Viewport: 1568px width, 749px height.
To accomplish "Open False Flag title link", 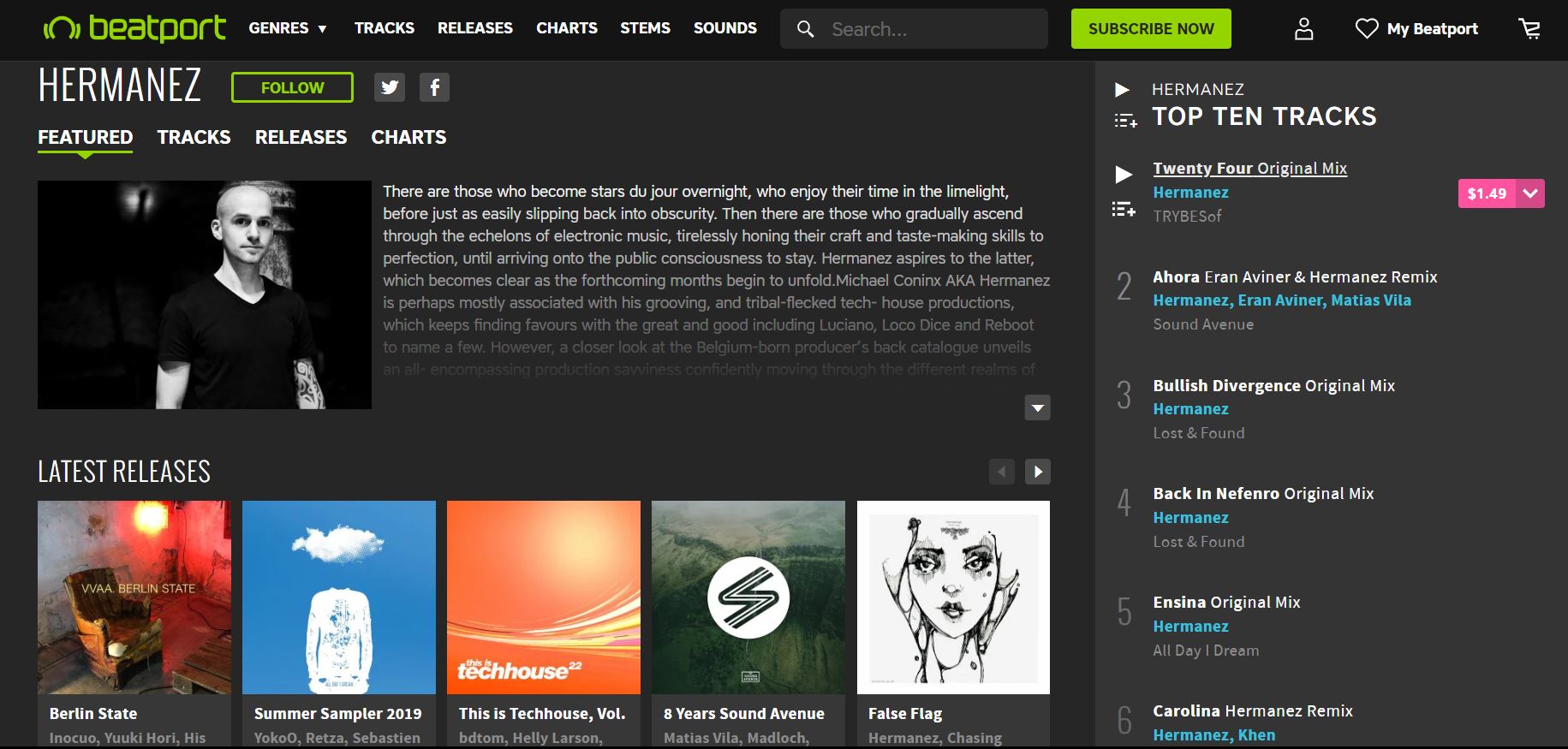I will pyautogui.click(x=905, y=714).
